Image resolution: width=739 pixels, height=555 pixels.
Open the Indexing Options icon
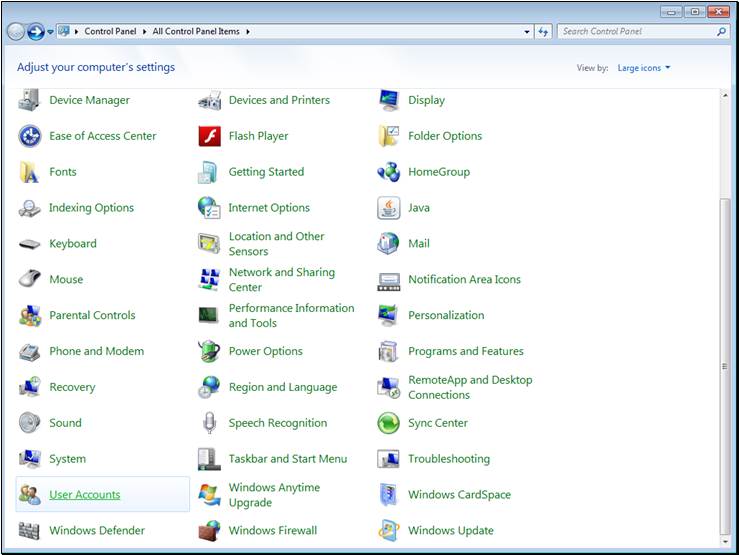tap(29, 208)
